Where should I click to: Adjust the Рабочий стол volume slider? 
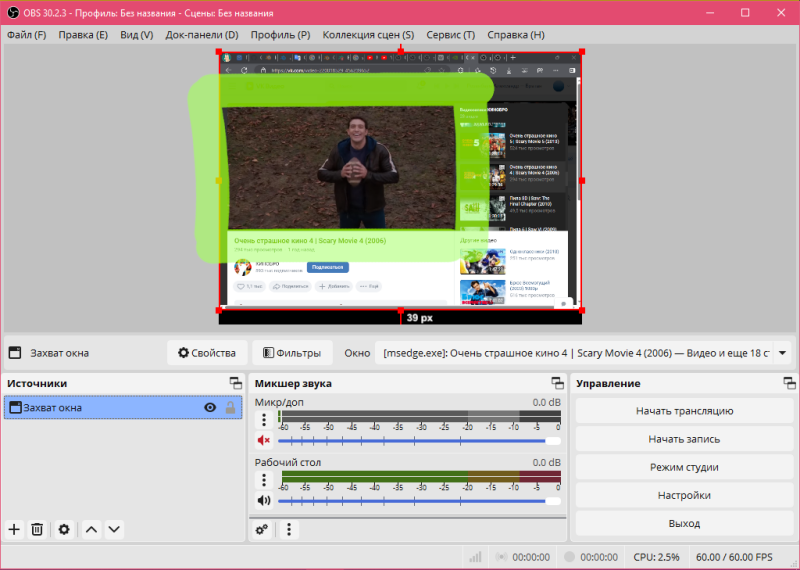(419, 501)
